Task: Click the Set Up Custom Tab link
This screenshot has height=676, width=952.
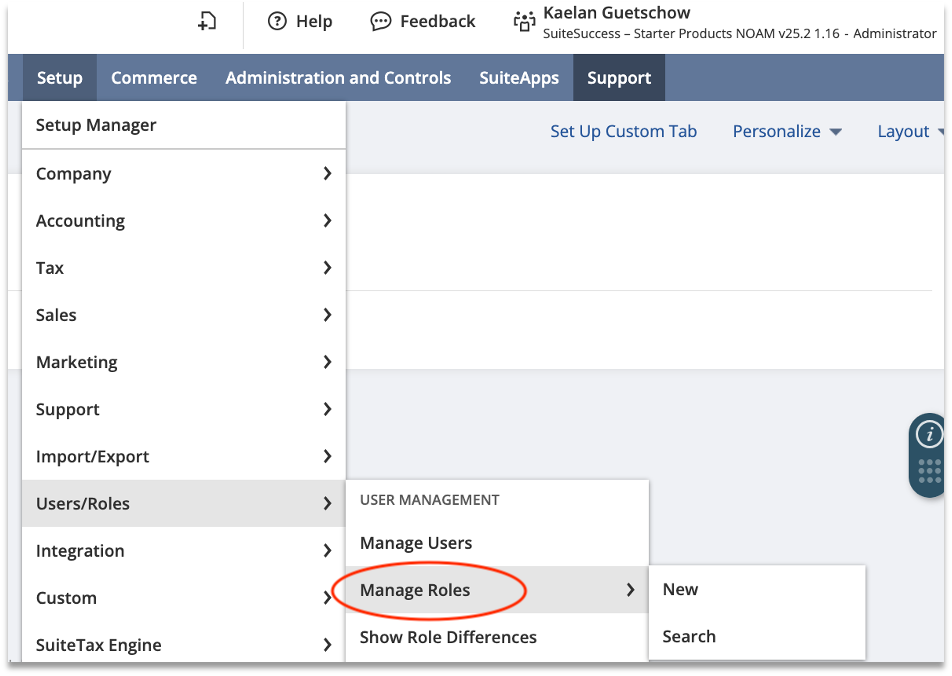Action: 624,131
